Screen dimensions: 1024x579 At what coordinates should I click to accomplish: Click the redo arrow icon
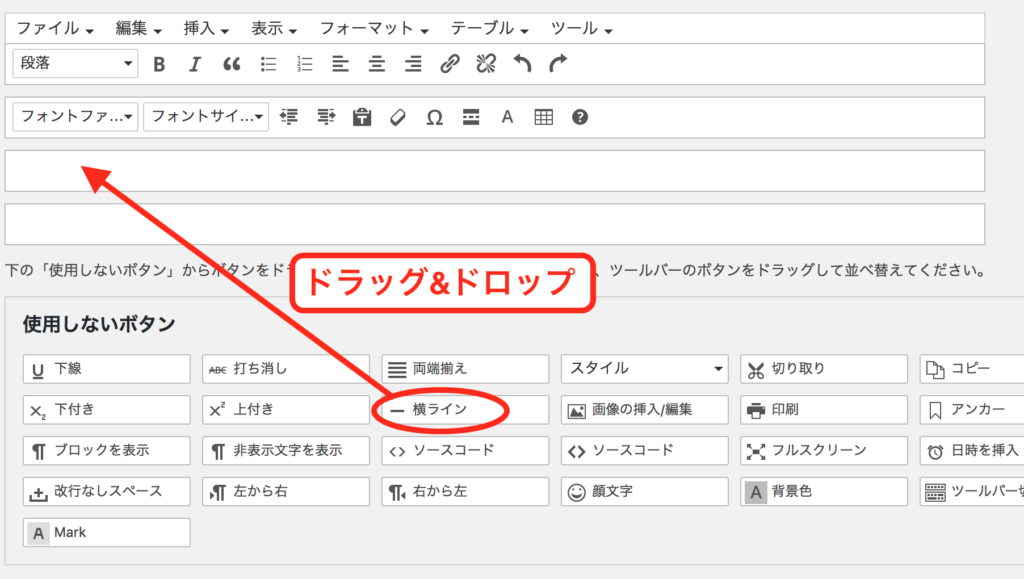[x=558, y=64]
